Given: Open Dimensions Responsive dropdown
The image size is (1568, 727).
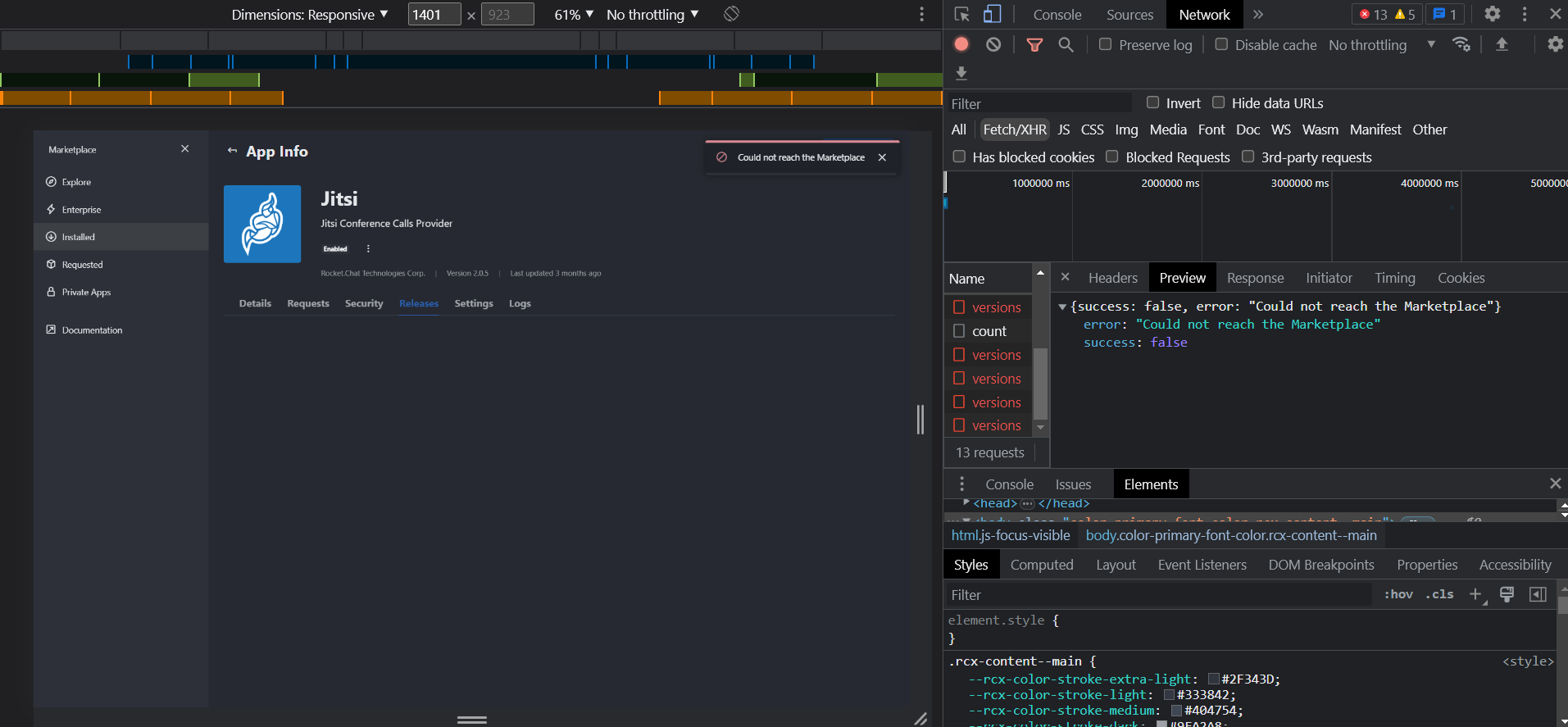Looking at the screenshot, I should click(310, 15).
